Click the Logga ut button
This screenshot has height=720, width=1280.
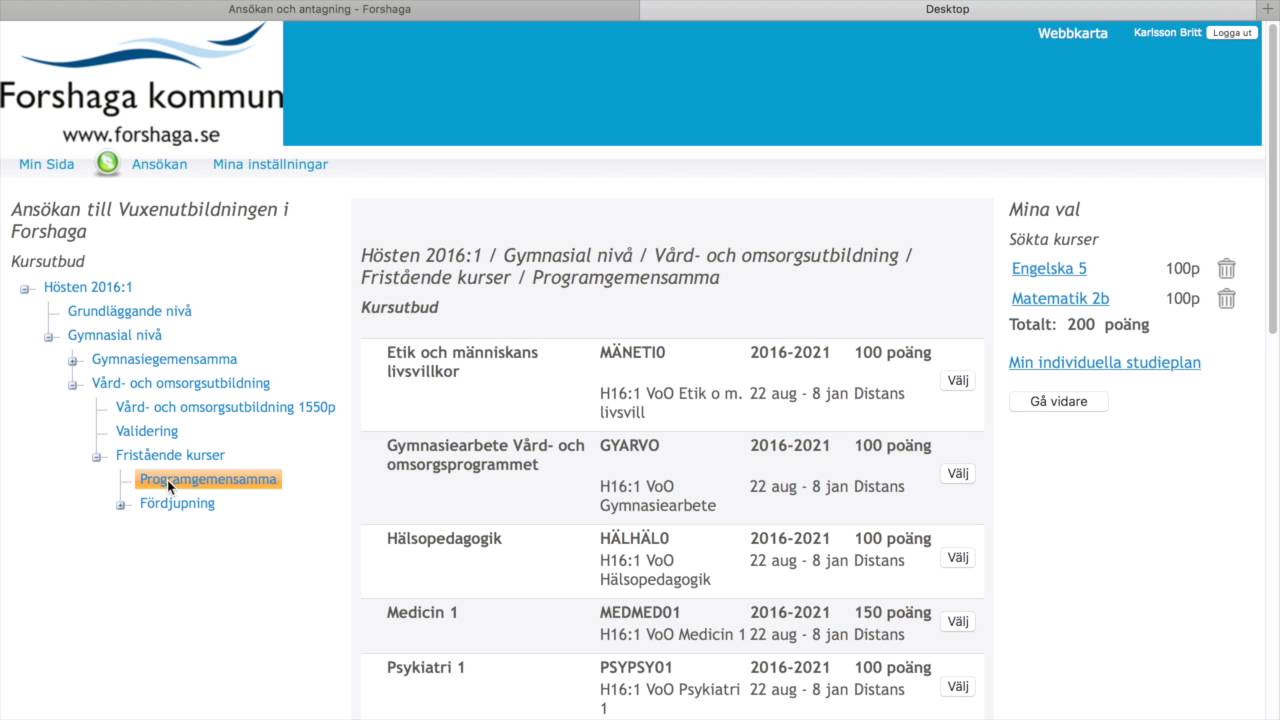click(x=1232, y=33)
